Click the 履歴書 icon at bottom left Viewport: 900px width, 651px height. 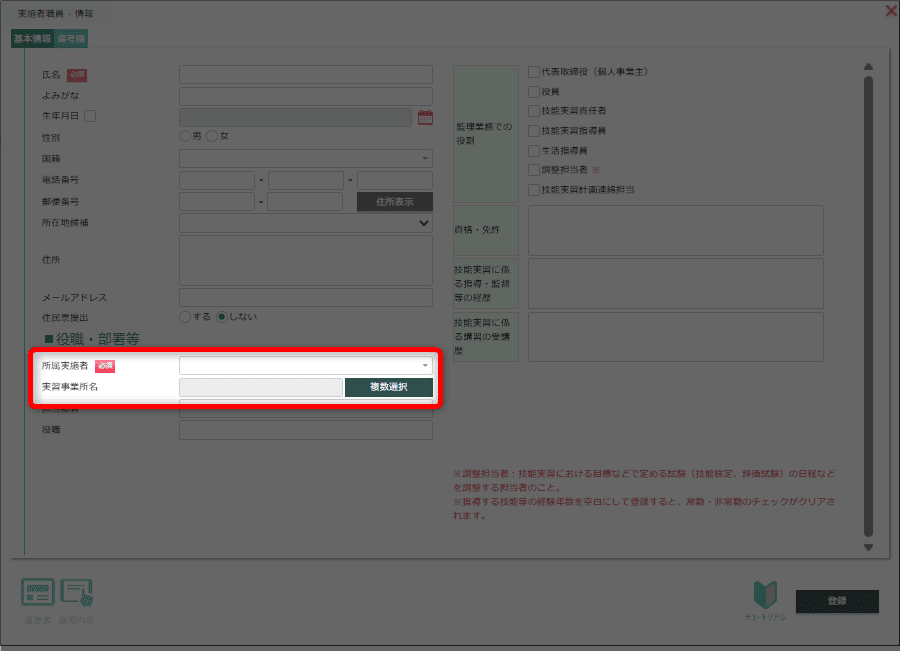tap(37, 593)
